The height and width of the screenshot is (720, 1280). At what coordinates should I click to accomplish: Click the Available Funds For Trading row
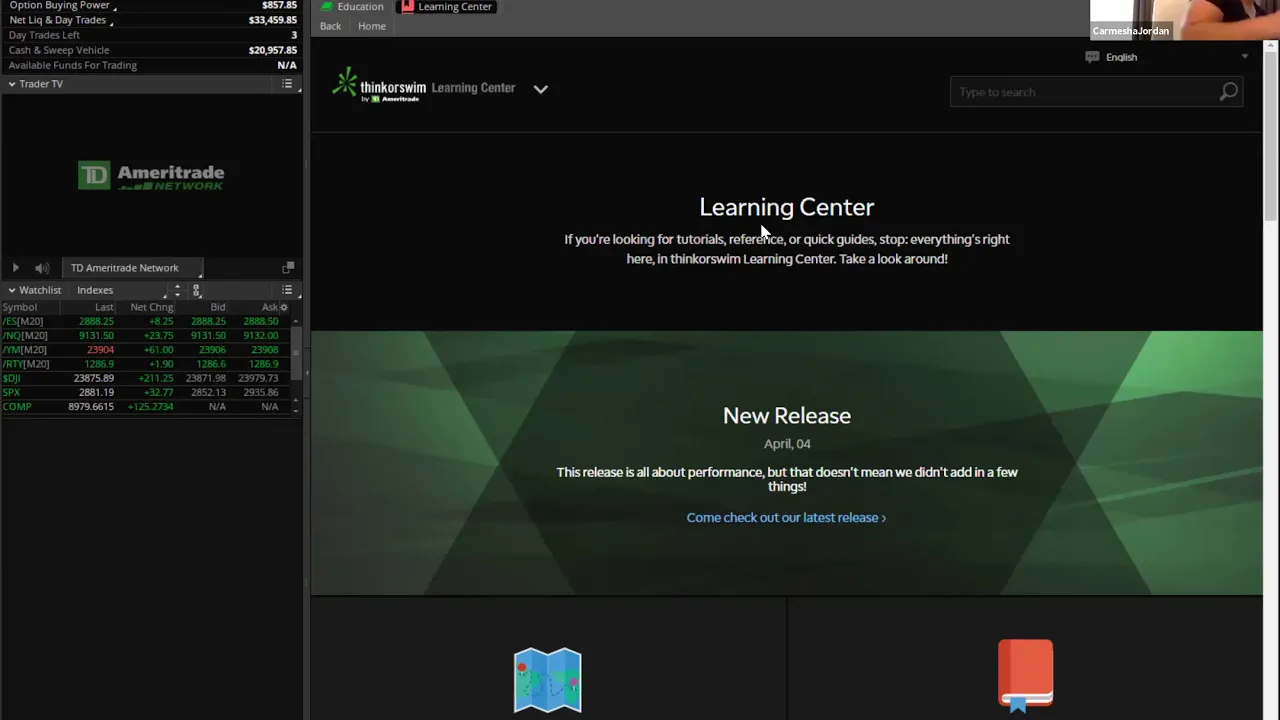tap(152, 65)
